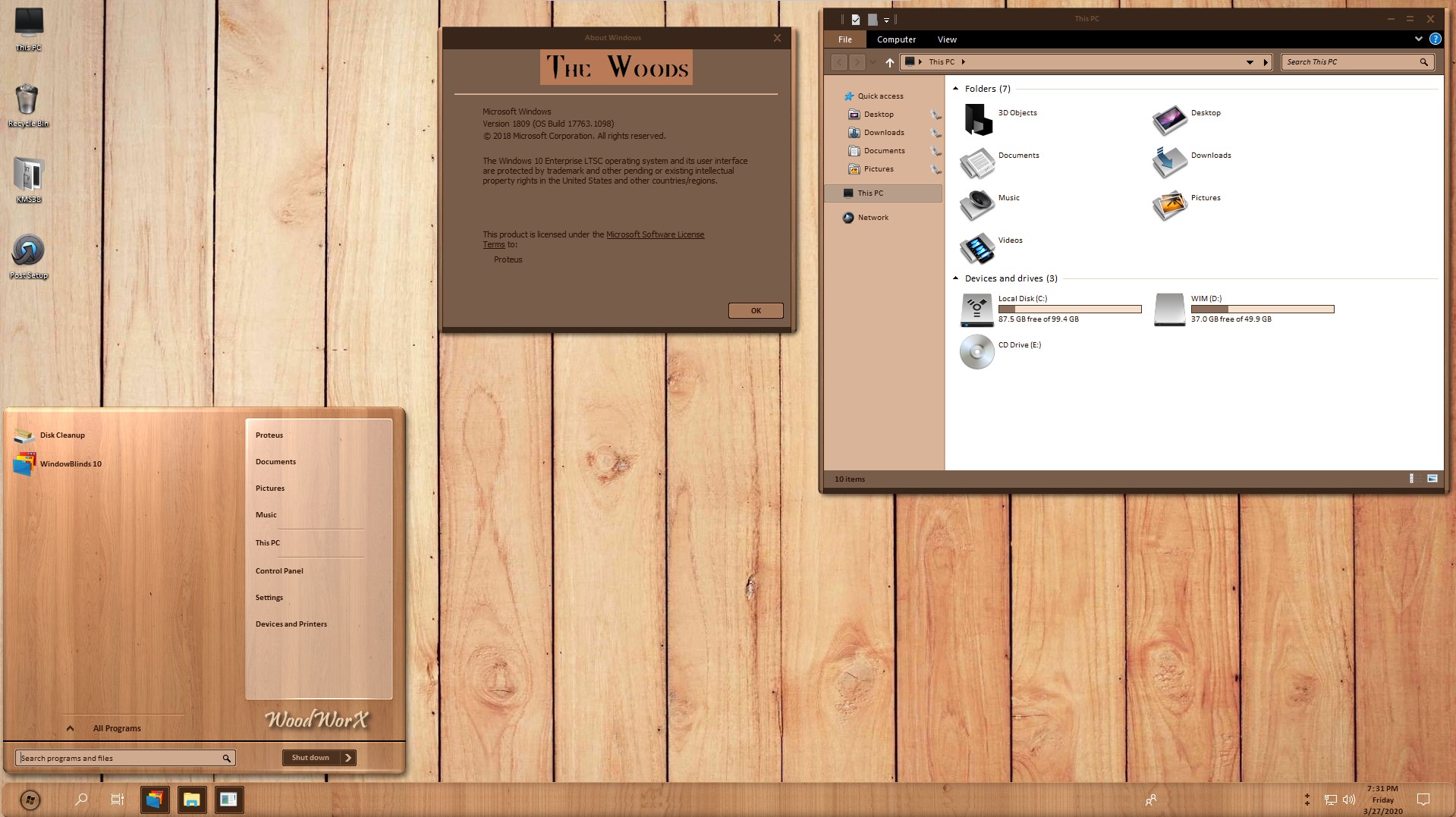The height and width of the screenshot is (817, 1456).
Task: Open the Music folder in This PC
Action: point(991,205)
